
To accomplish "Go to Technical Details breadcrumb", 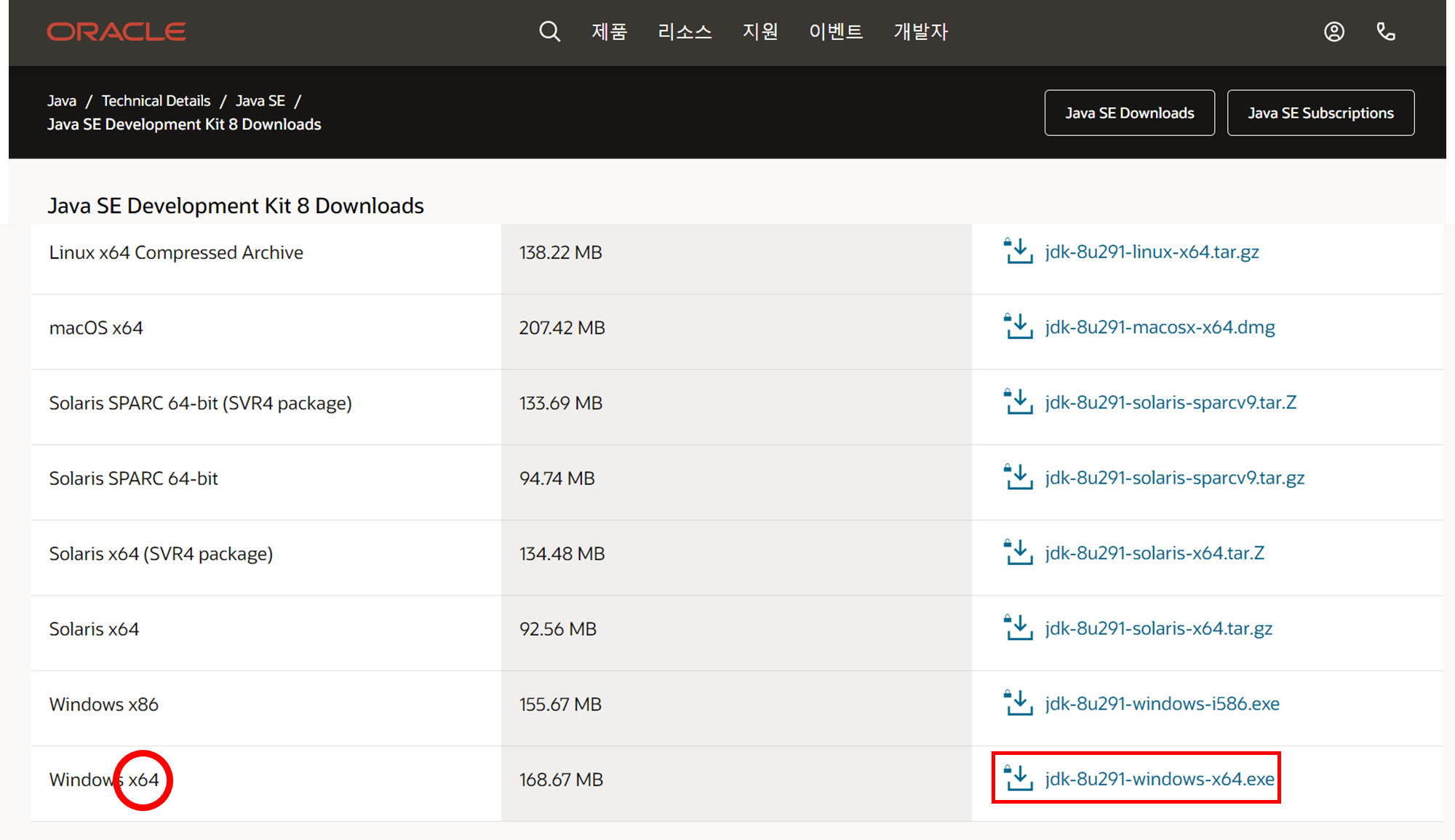I will click(156, 101).
